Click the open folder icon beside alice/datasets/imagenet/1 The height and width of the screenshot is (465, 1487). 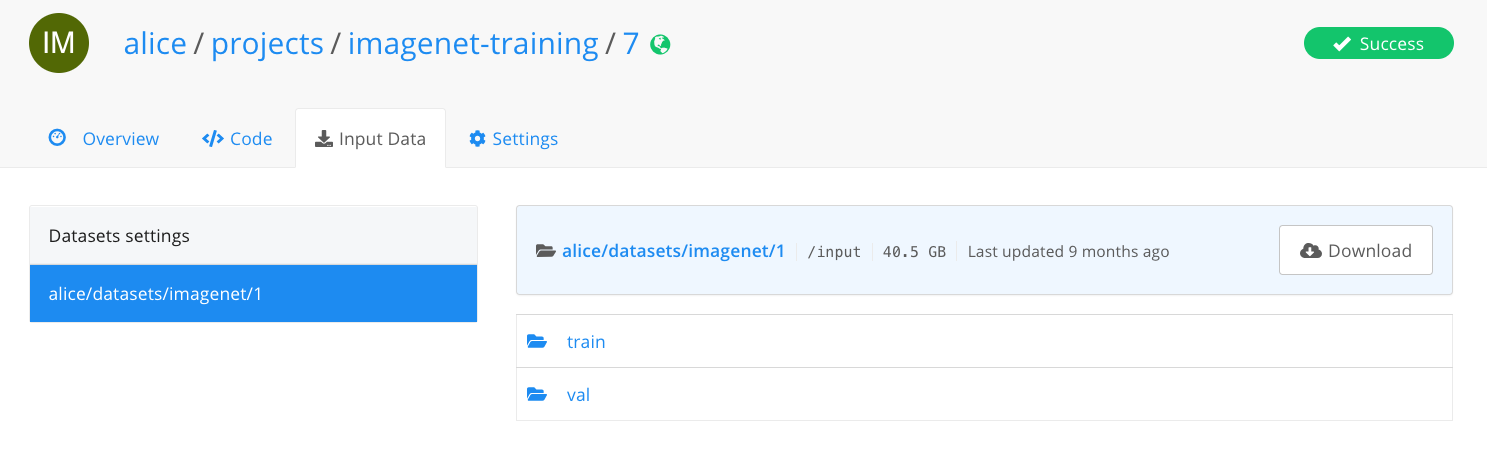click(x=545, y=251)
